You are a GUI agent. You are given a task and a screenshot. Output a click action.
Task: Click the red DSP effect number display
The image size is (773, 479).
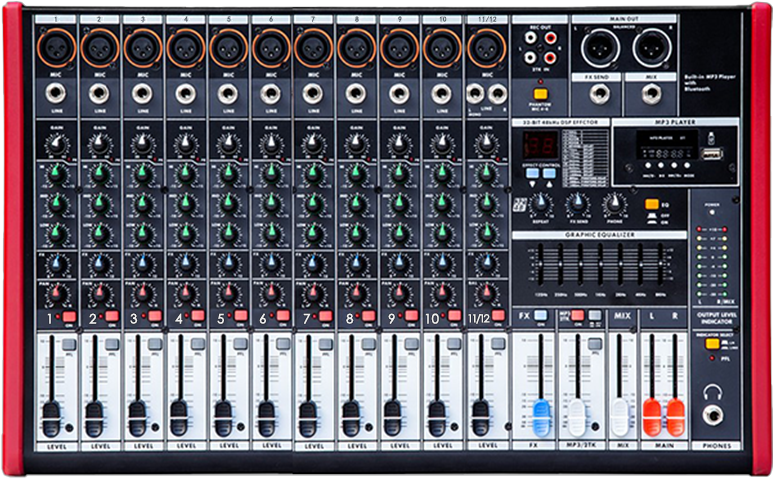pyautogui.click(x=540, y=145)
